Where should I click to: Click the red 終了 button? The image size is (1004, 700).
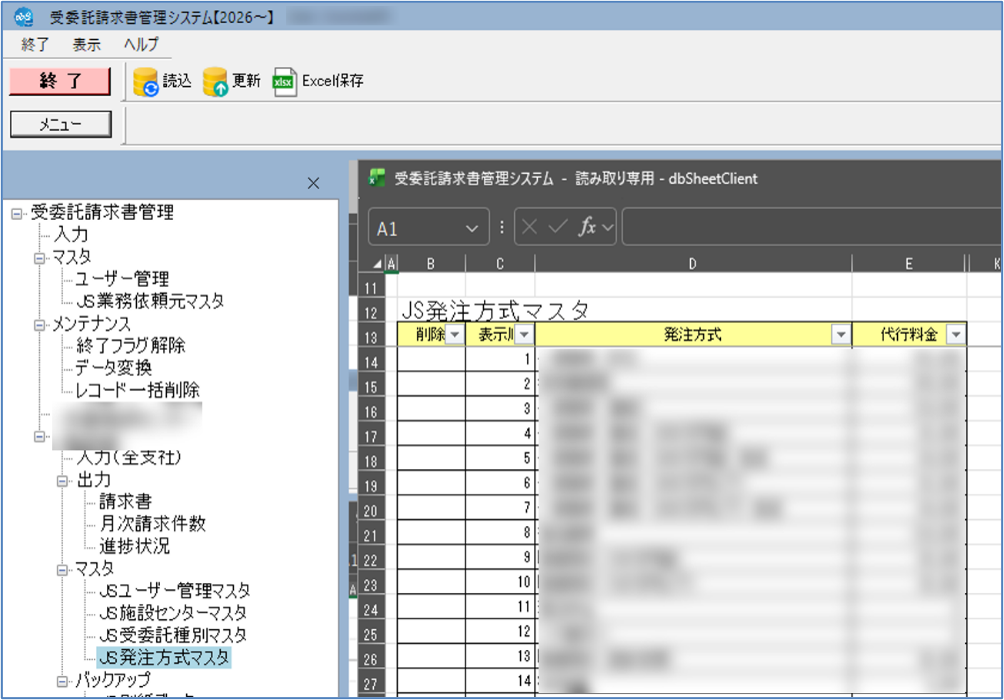pos(60,81)
